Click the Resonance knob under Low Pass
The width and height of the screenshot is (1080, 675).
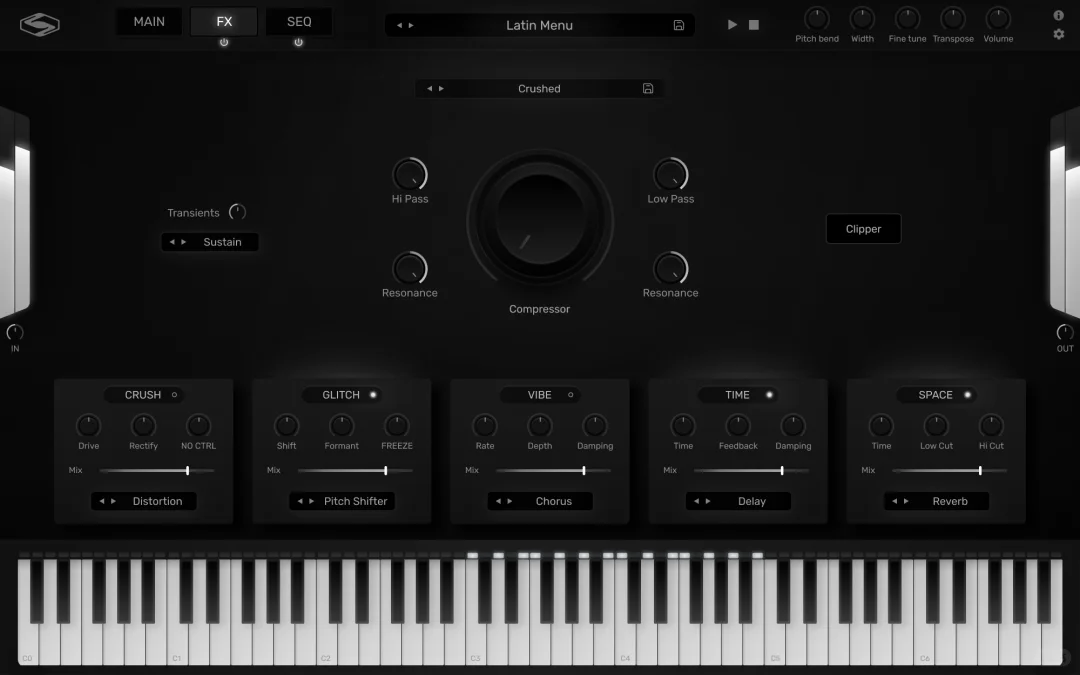tap(670, 269)
